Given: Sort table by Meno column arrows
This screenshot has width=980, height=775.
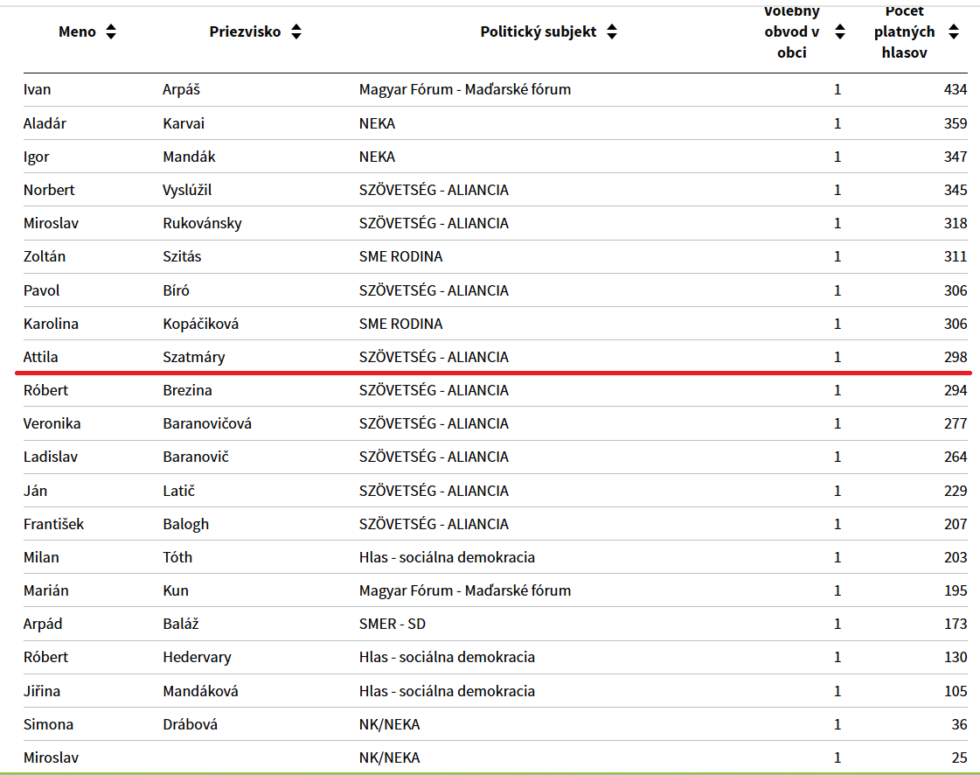Looking at the screenshot, I should (x=111, y=32).
